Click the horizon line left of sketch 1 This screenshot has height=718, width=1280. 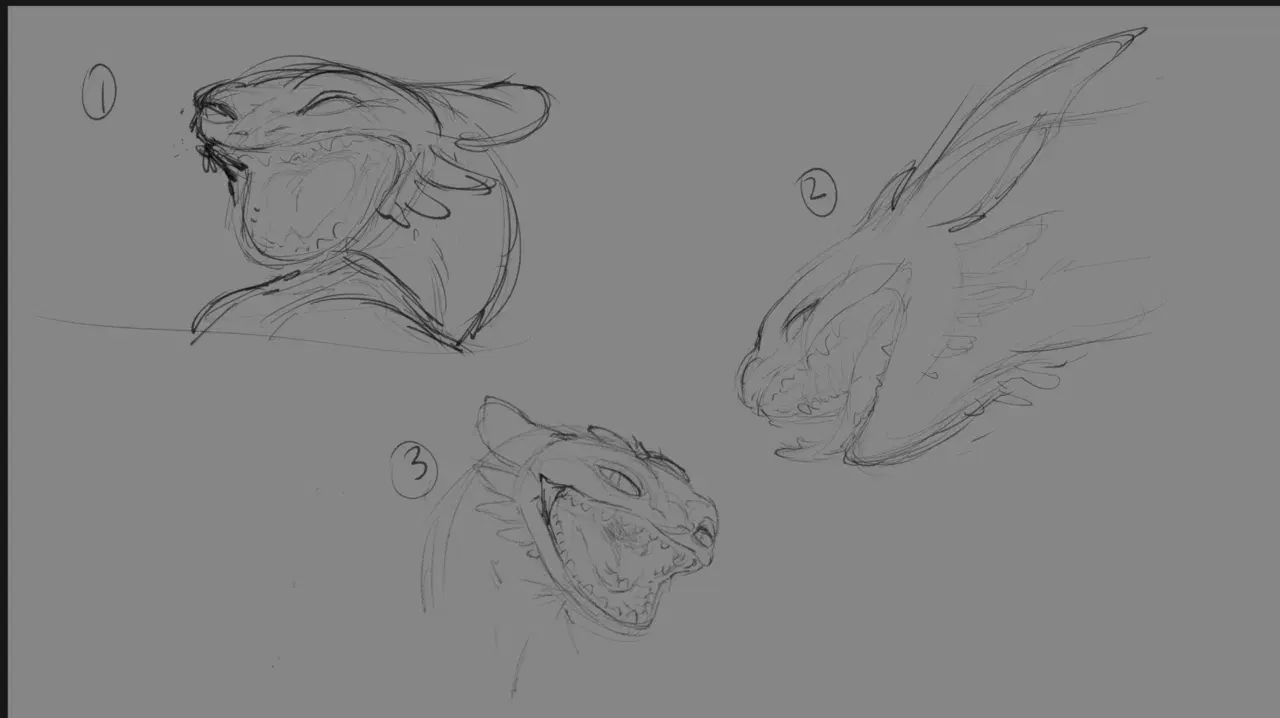pos(110,323)
